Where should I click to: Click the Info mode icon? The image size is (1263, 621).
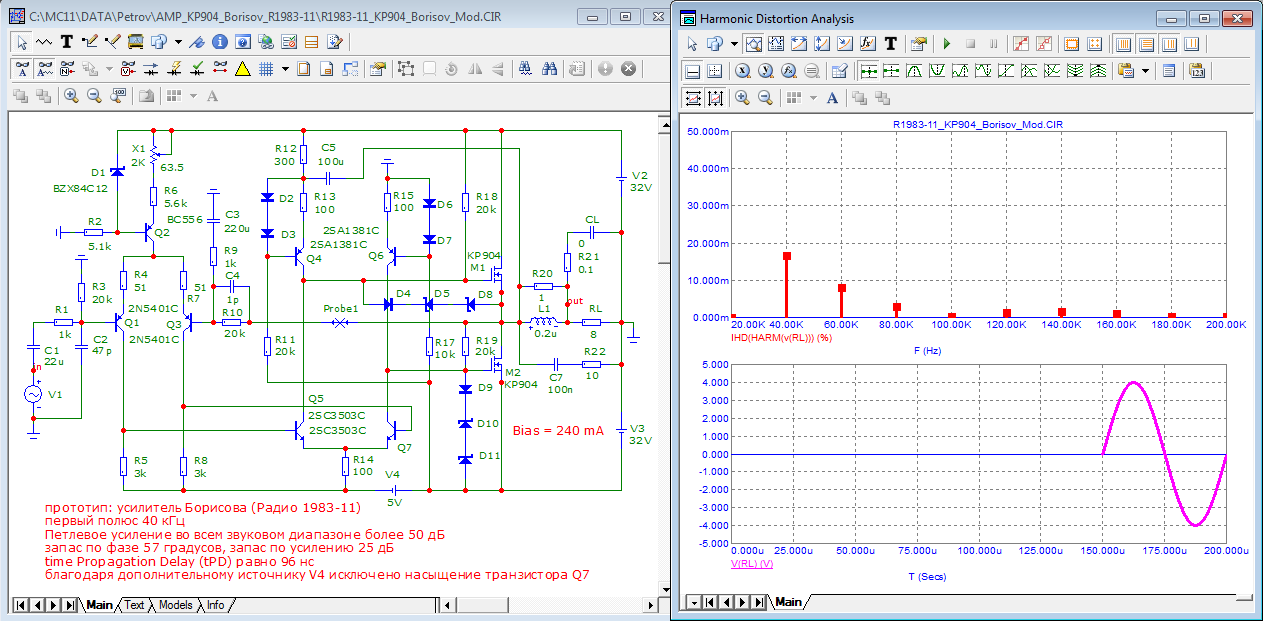(218, 42)
